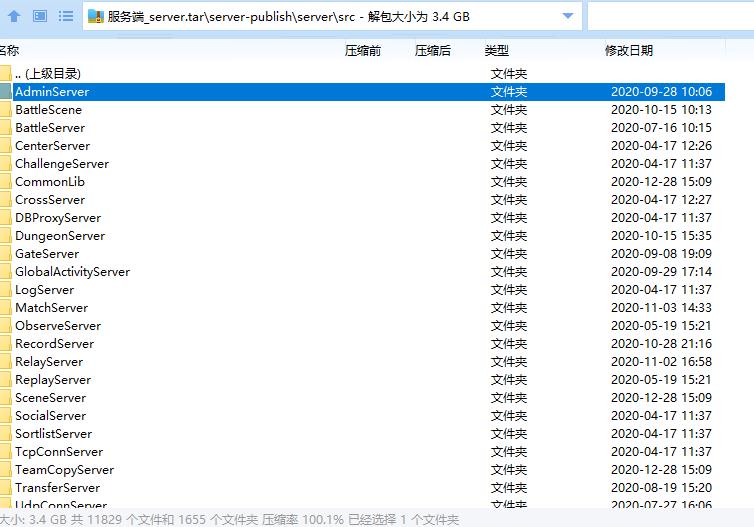
Task: Click the SceneServer folder icon
Action: [5, 398]
